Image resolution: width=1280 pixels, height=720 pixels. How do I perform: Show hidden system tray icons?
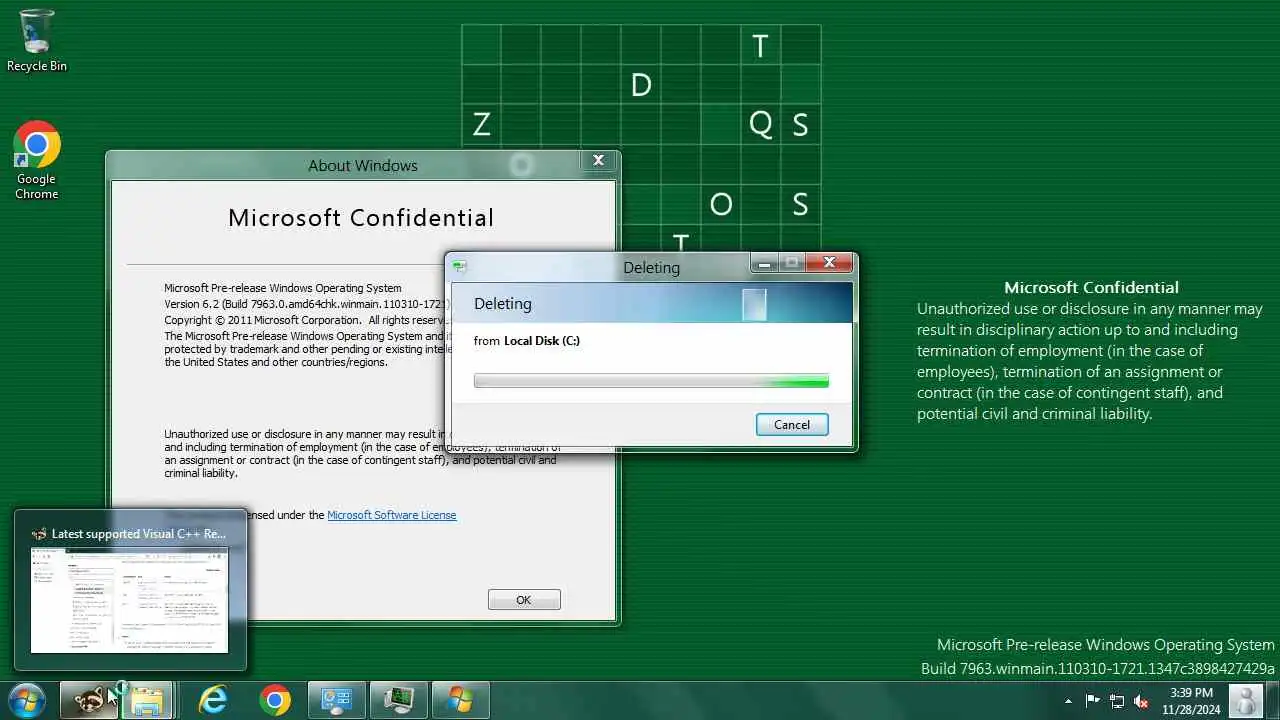(x=1068, y=701)
